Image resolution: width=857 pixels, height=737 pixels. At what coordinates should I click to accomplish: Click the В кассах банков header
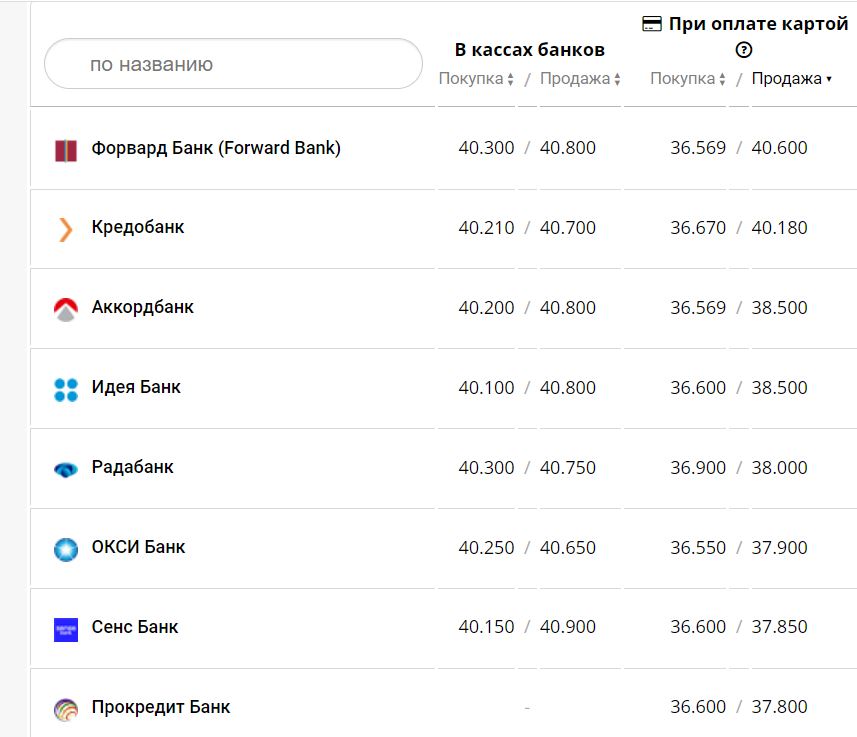pos(529,50)
